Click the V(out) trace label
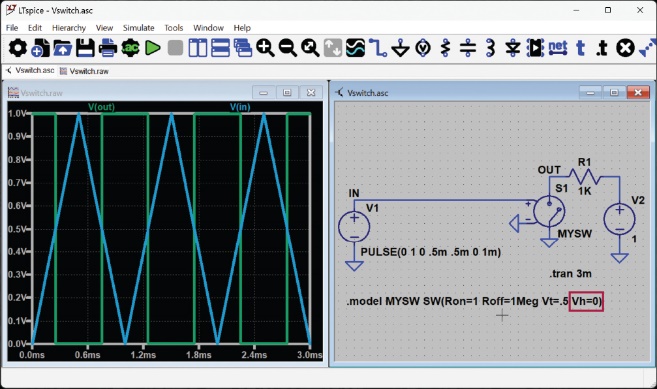 [x=101, y=107]
